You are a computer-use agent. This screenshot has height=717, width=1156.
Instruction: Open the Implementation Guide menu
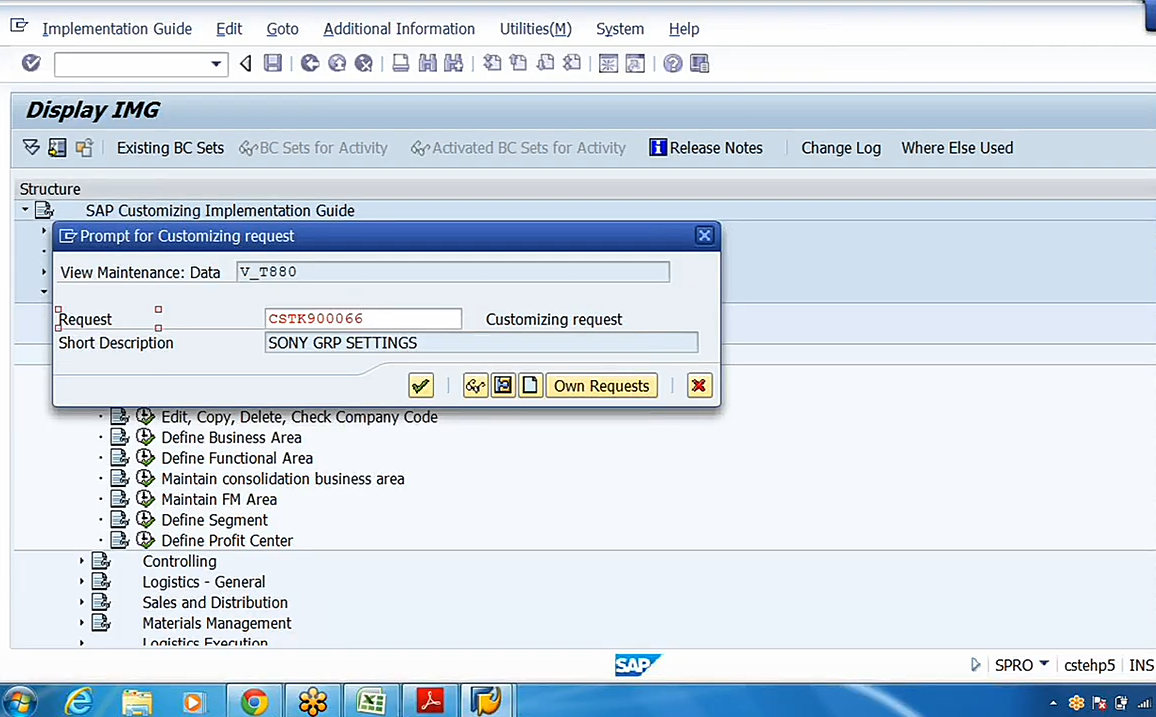(x=117, y=29)
